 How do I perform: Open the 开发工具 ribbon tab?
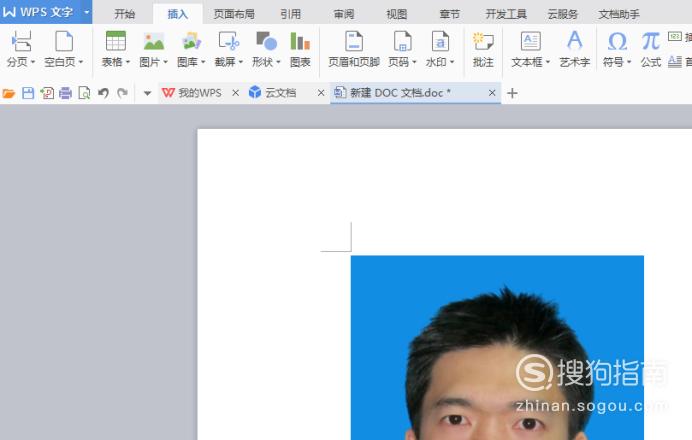[506, 14]
